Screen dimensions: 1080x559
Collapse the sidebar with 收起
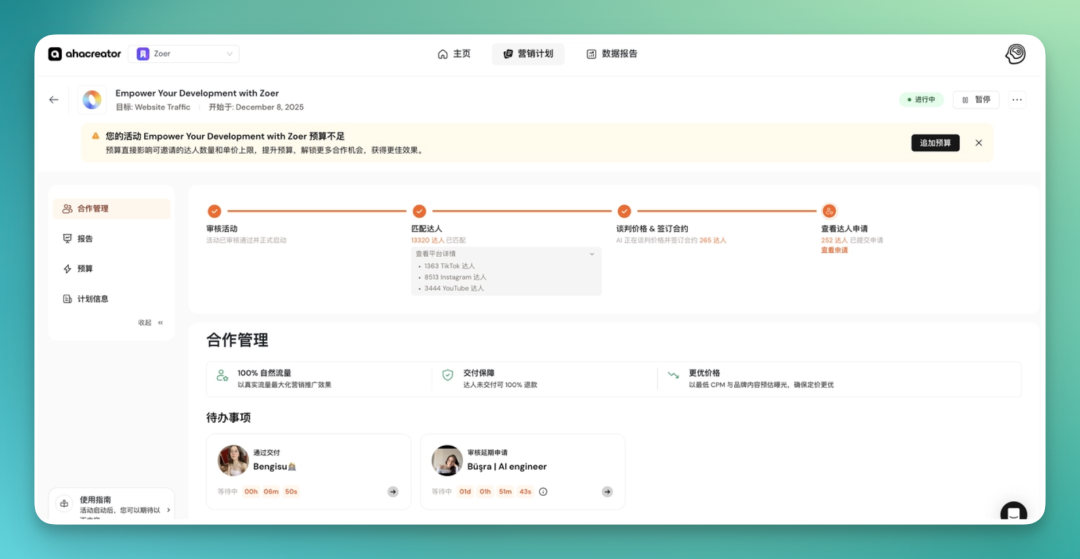(x=151, y=322)
